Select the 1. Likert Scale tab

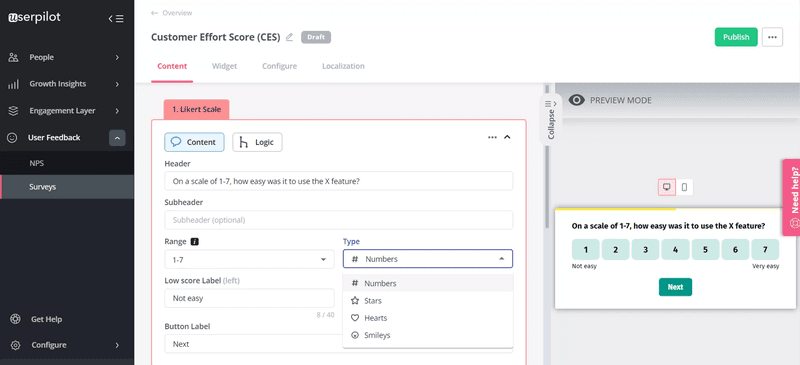click(196, 109)
